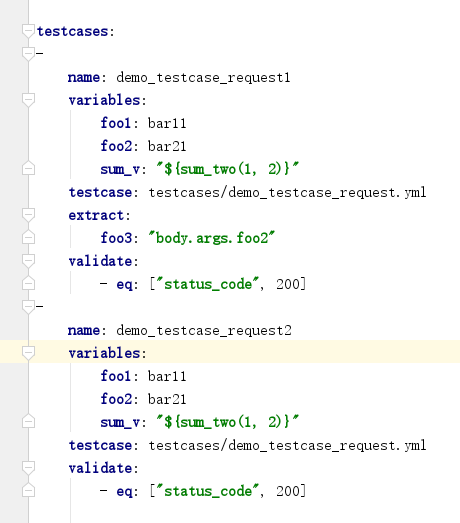Screen dimensions: 460x523
Task: Click the 200 value on the last line
Action: 288,491
